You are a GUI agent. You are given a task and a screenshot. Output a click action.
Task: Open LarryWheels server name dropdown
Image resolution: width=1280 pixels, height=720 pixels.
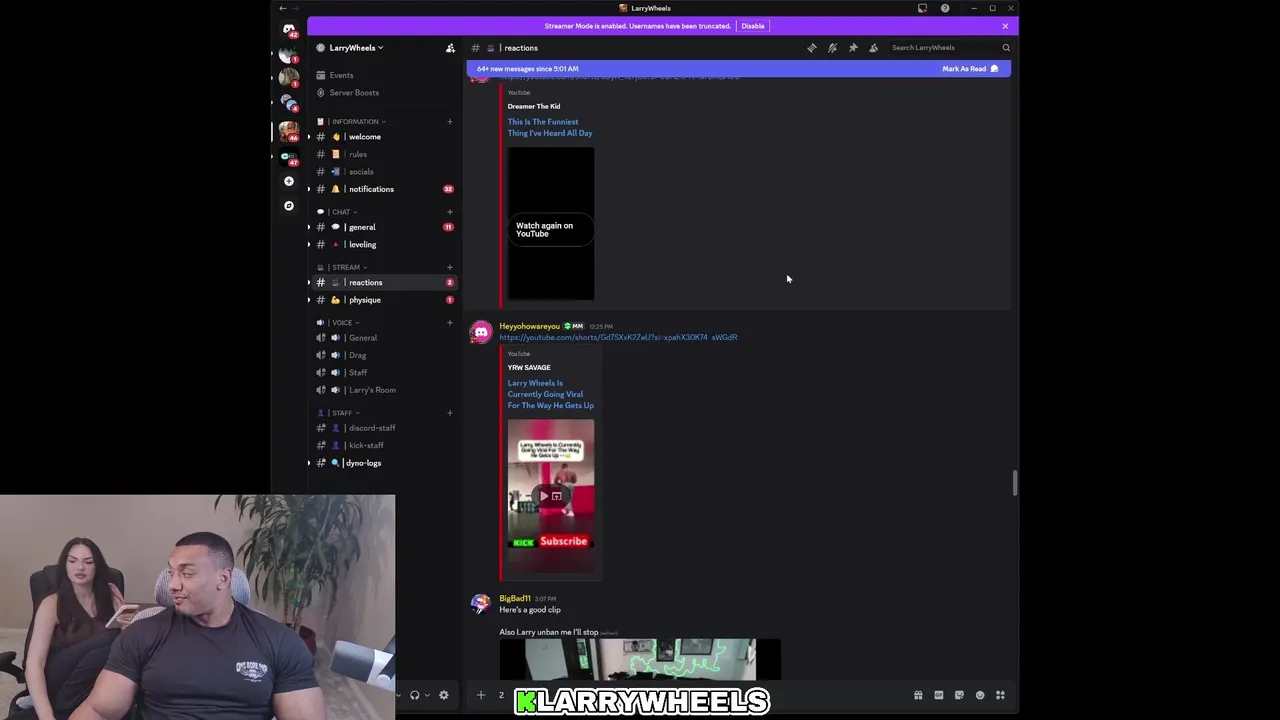357,48
